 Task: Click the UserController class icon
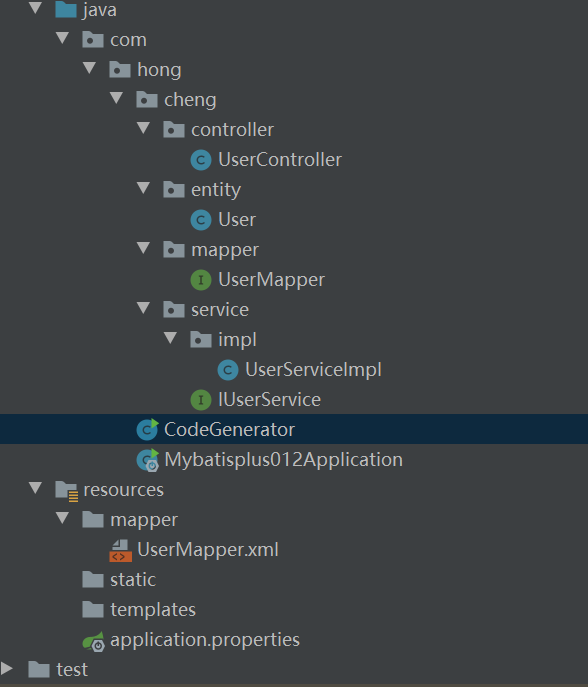point(201,160)
